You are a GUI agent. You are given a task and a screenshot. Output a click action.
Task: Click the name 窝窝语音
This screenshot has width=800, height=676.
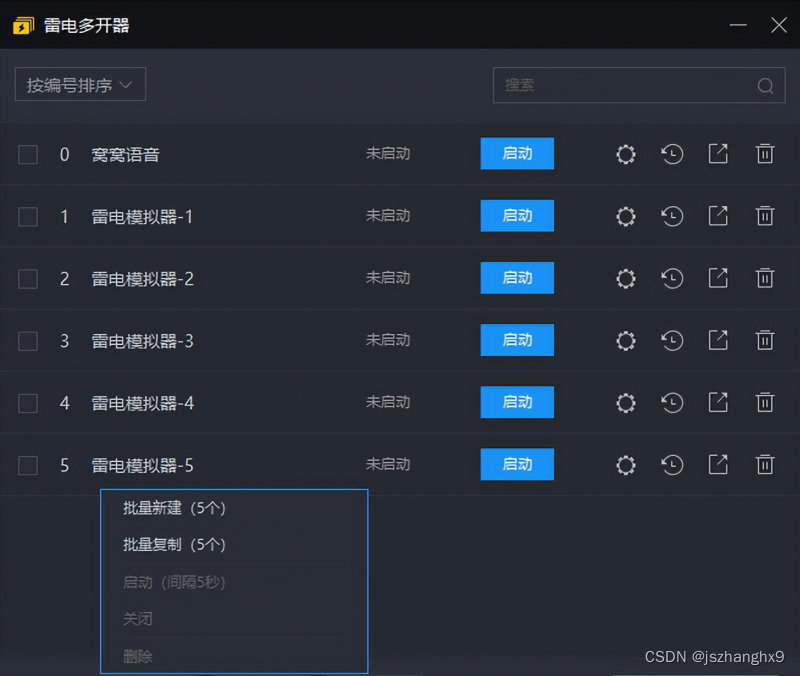click(126, 155)
